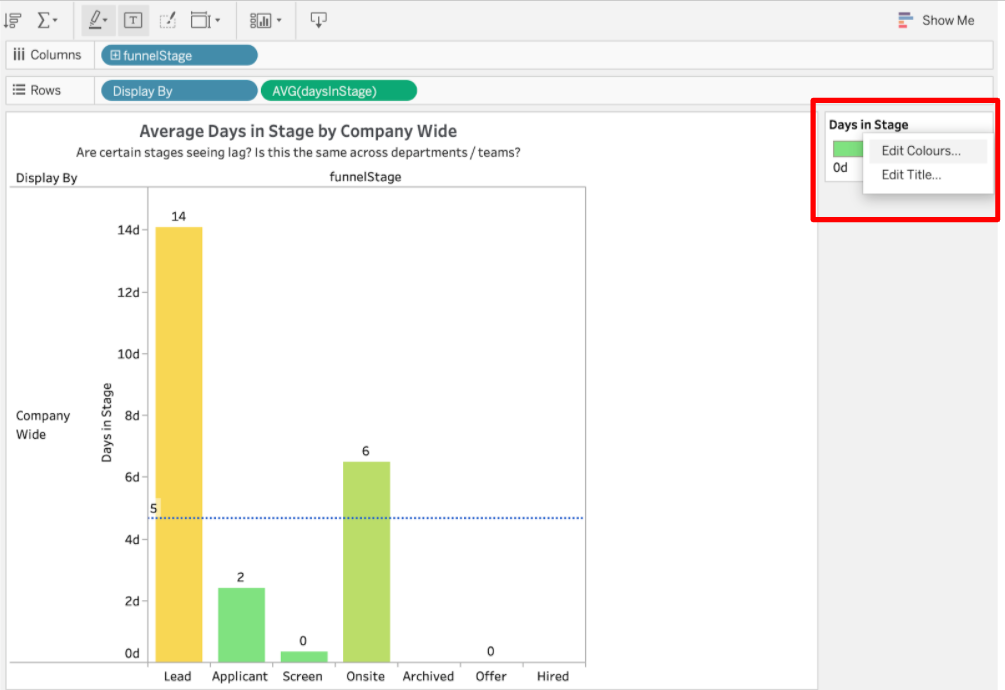The width and height of the screenshot is (1005, 690).
Task: Toggle the Show Mark Labels icon
Action: 133,20
